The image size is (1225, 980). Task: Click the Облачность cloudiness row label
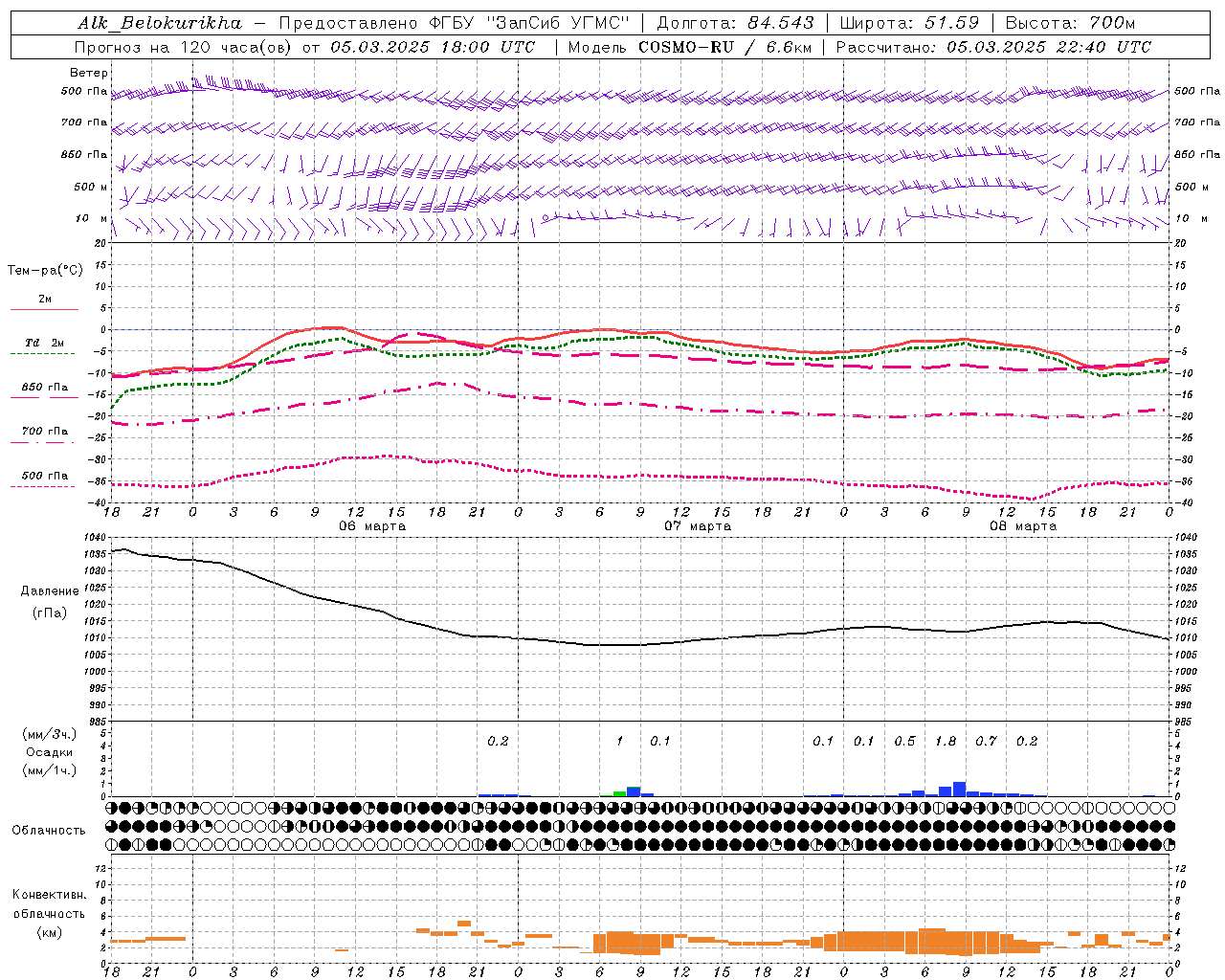(49, 831)
